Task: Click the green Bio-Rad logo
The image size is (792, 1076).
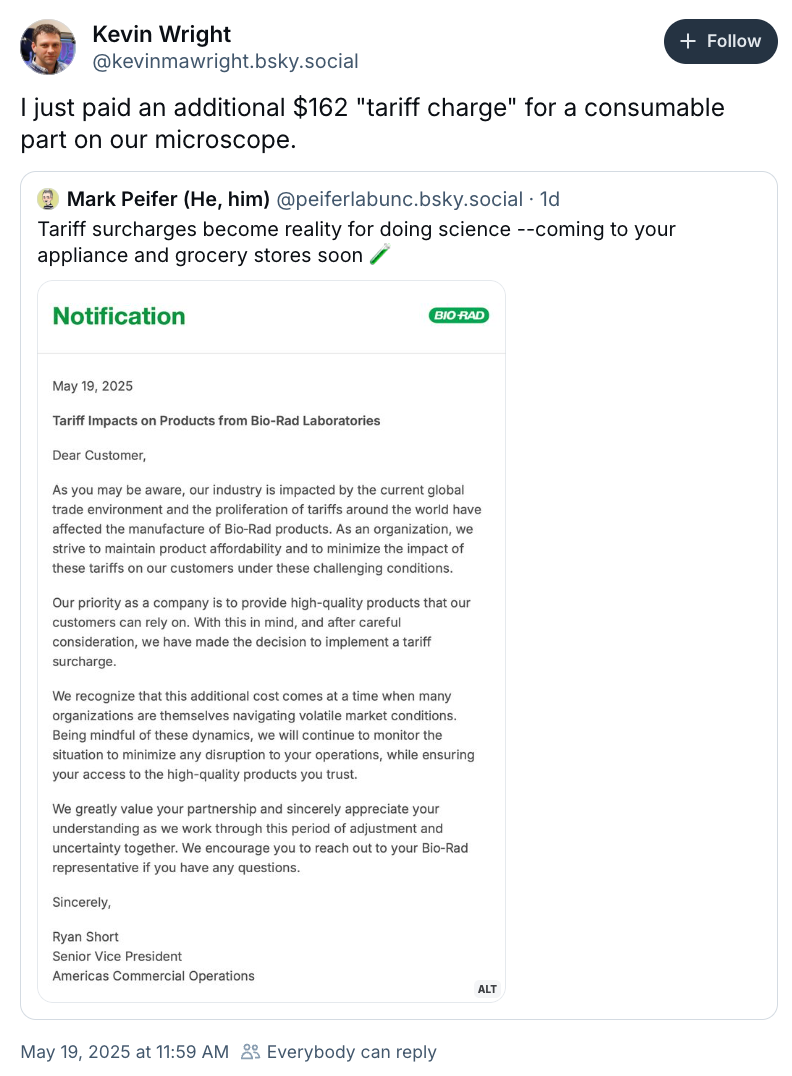Action: tap(459, 316)
